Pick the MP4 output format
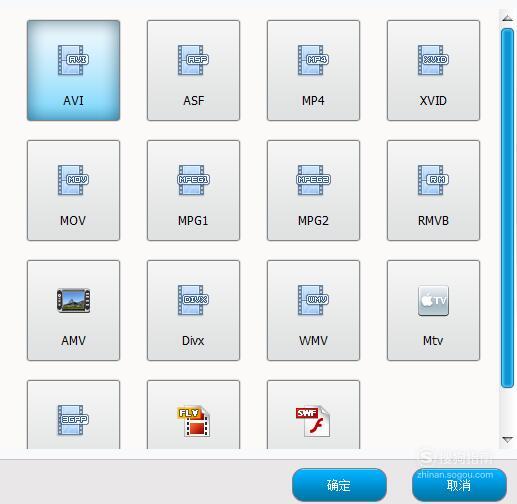This screenshot has width=517, height=504. pos(313,70)
